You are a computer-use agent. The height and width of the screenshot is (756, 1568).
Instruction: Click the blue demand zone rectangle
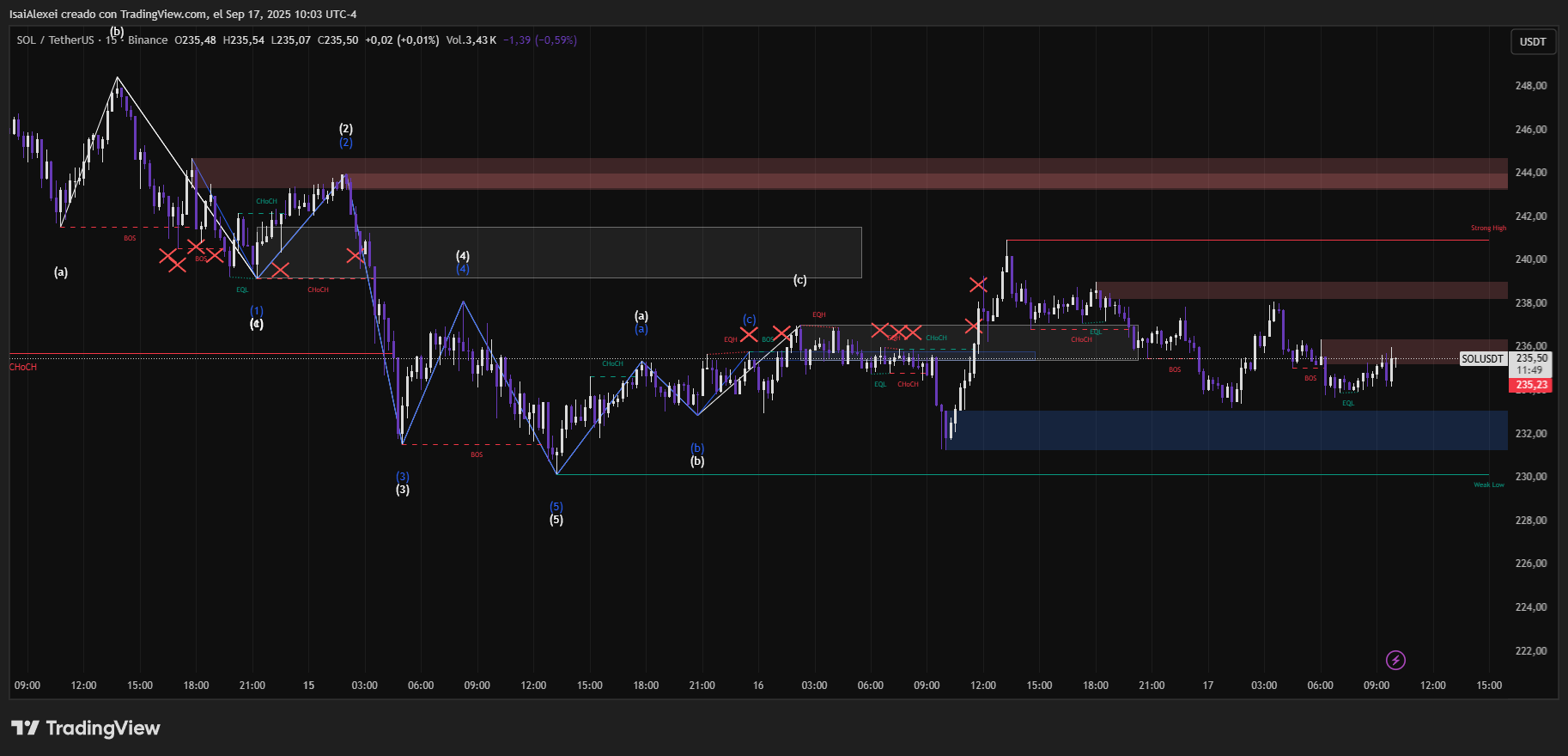click(x=1228, y=430)
